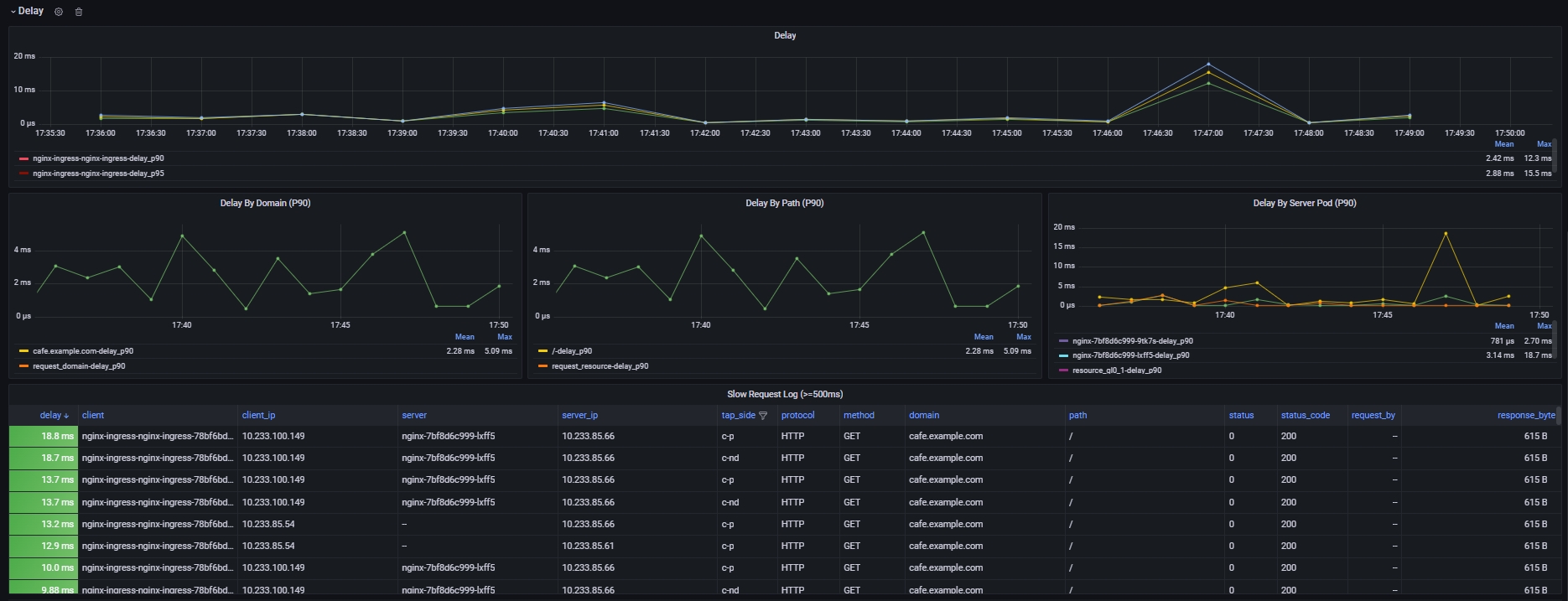Toggle nginx-7bf8d6c999-9tk7s-delay_p90 legend series
Screen dimensions: 1568x601
[x=1132, y=341]
